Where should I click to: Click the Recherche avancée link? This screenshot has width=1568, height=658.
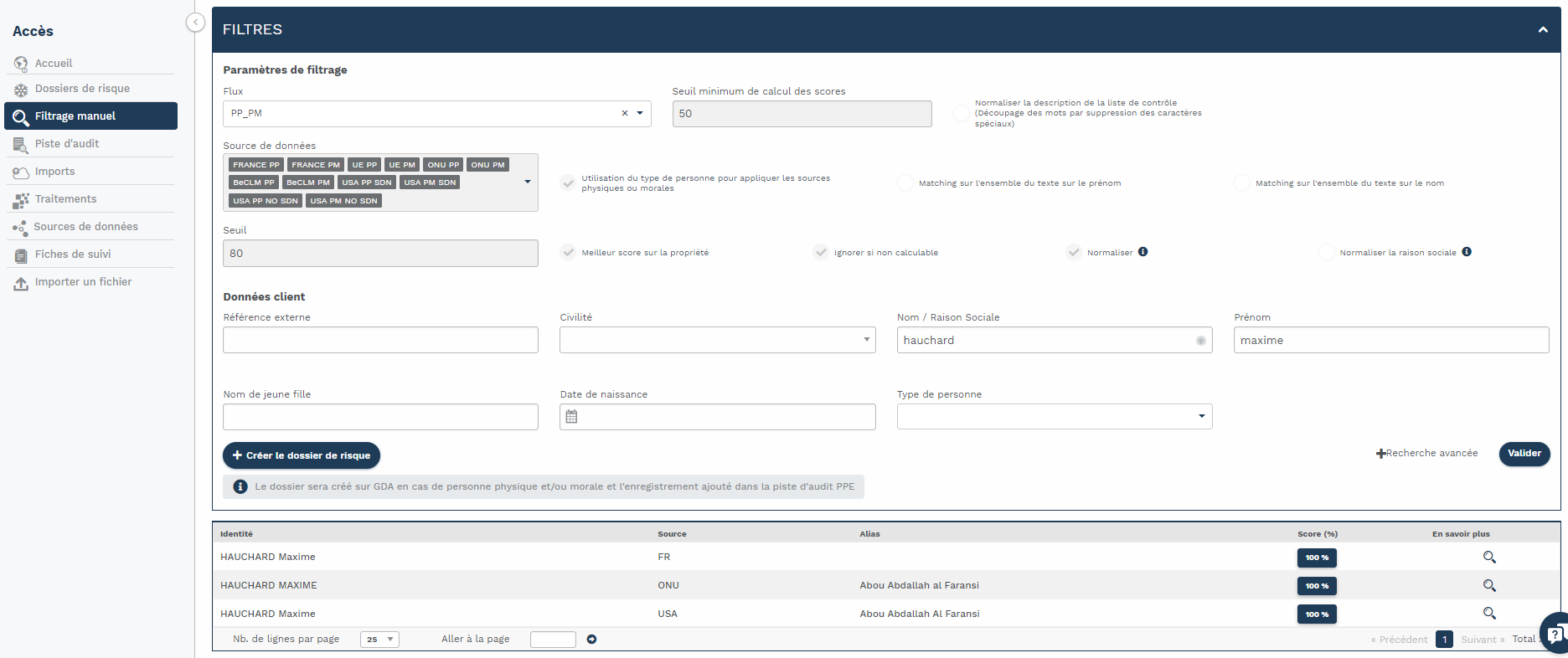(x=1426, y=454)
